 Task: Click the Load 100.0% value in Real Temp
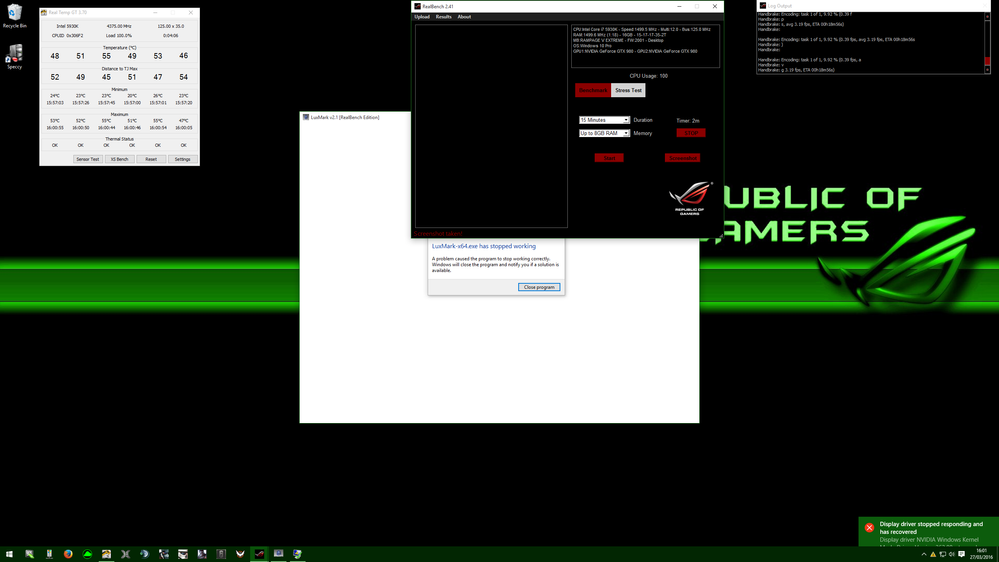[x=119, y=36]
